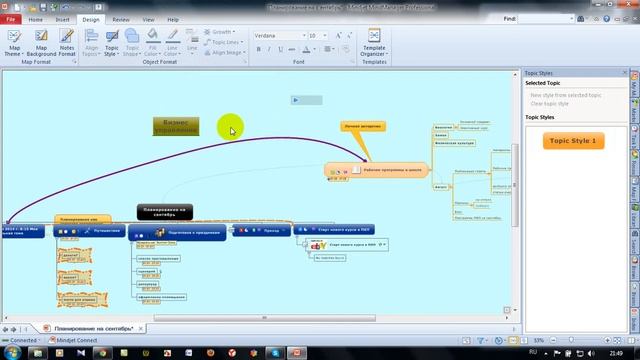
Task: Switch to the Insert tab
Action: pos(62,20)
